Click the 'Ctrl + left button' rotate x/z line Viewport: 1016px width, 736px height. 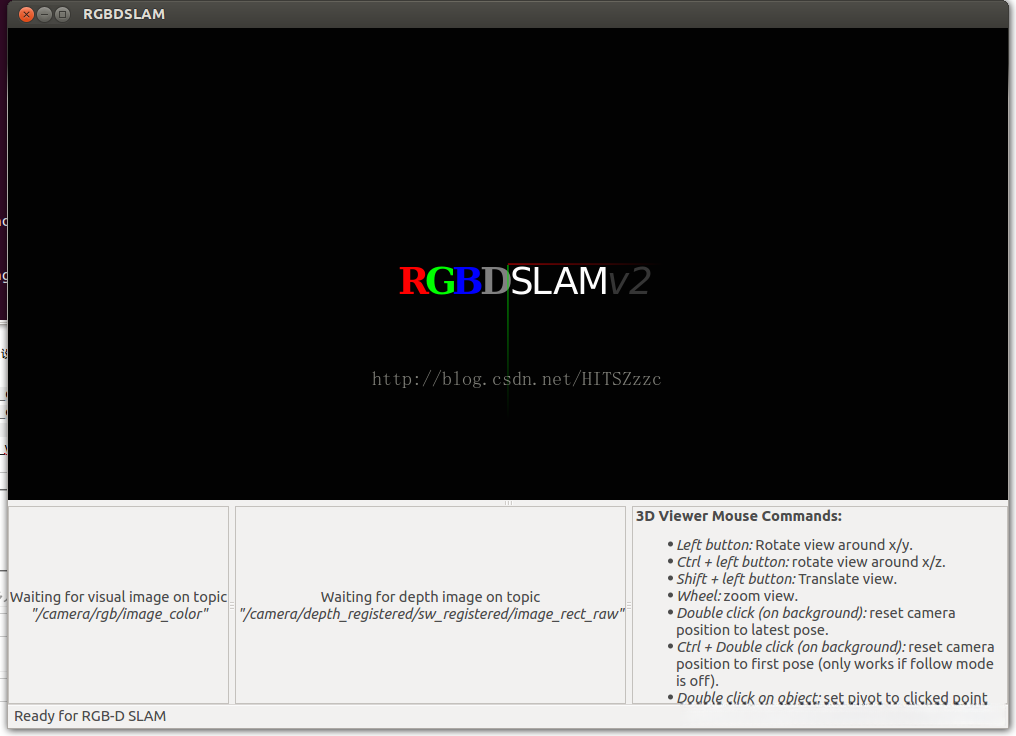(x=811, y=562)
